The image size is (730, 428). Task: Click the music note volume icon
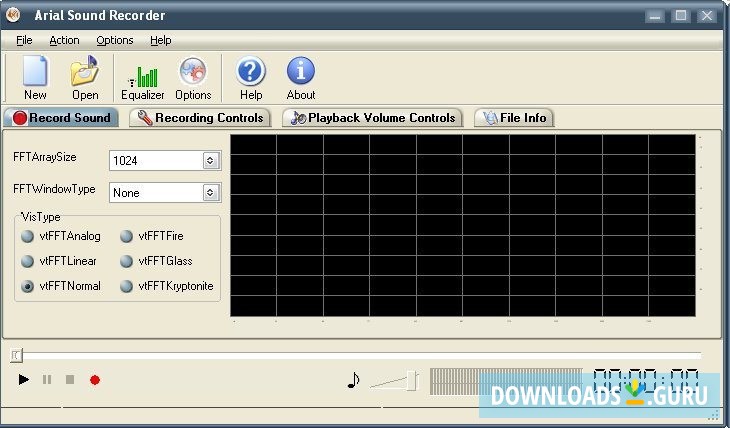(x=353, y=380)
